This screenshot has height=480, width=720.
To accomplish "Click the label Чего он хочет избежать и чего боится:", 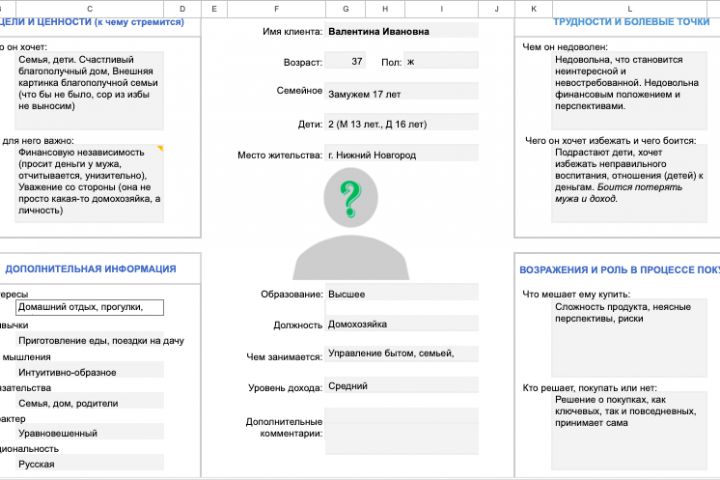I will tap(611, 140).
